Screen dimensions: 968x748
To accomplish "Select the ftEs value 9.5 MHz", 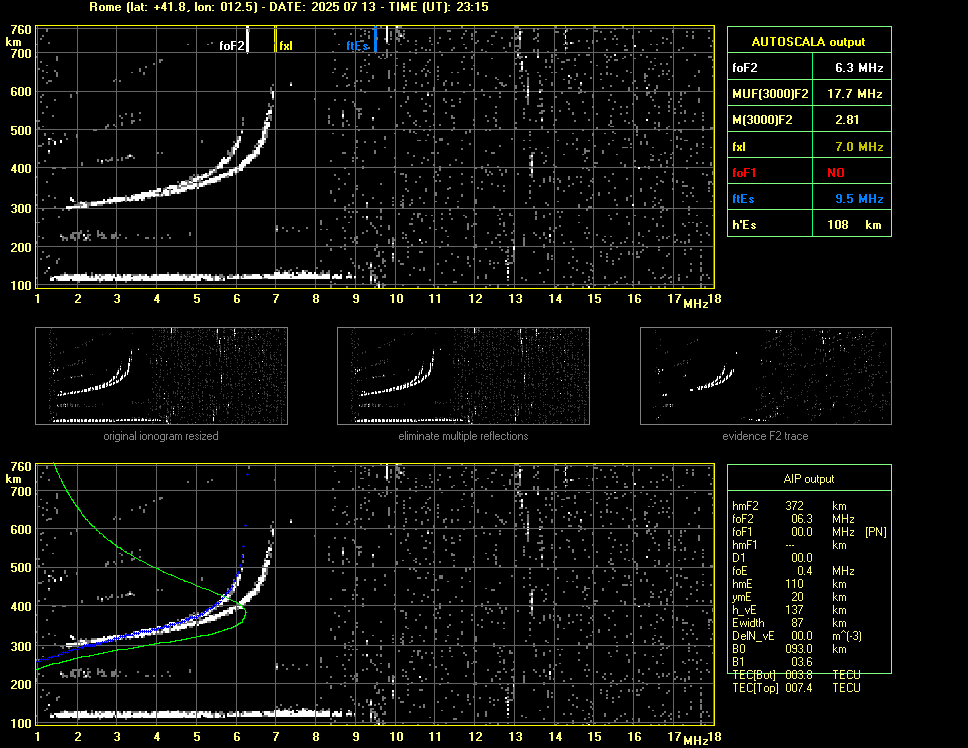I will click(859, 199).
